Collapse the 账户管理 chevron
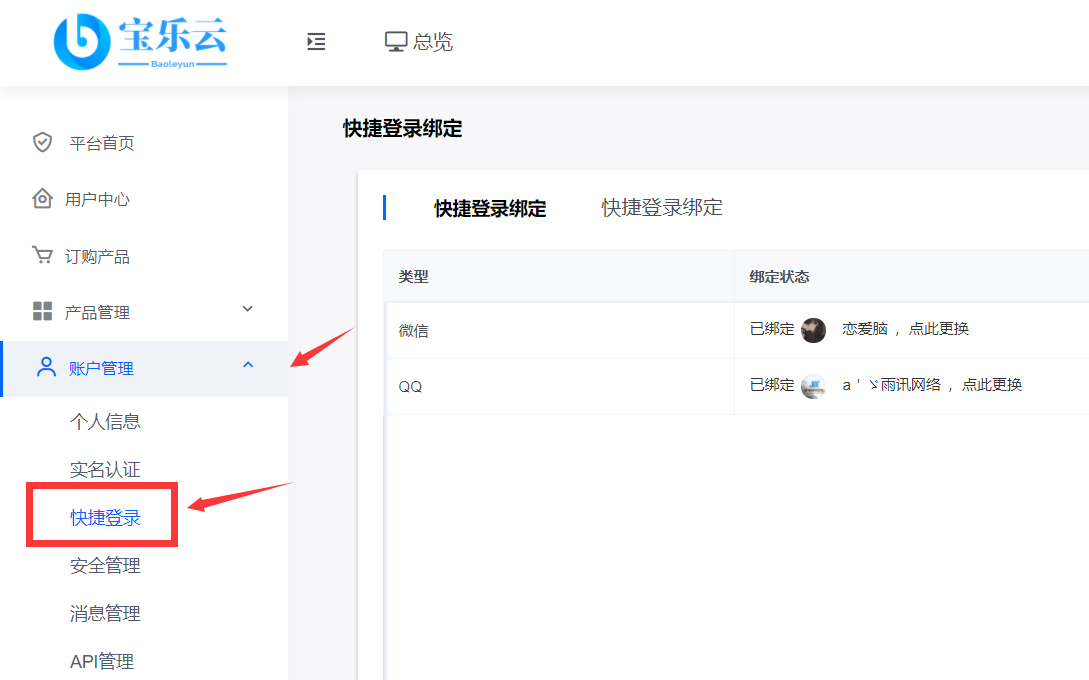 [x=248, y=366]
